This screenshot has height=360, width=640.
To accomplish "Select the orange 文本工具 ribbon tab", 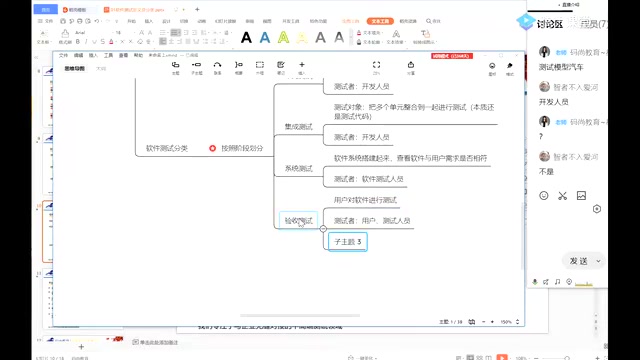I will tap(380, 21).
